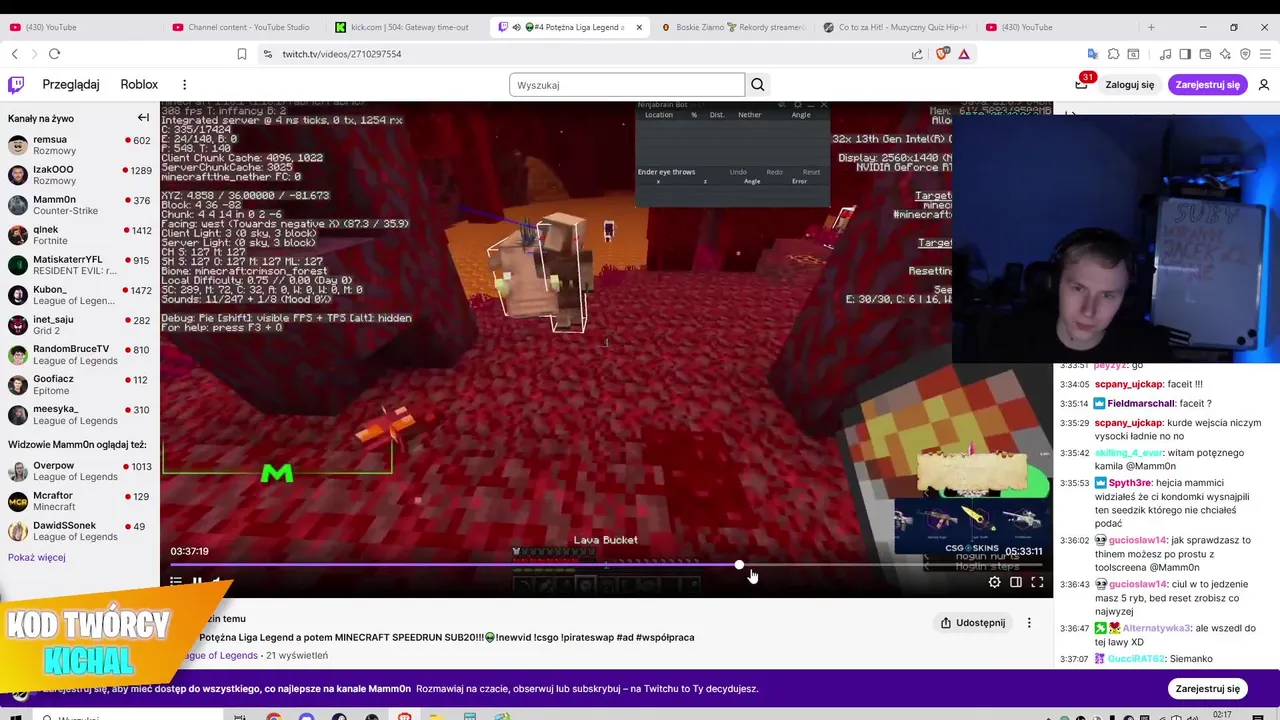Open IzakOOO channel in sidebar
This screenshot has width=1280, height=720.
(x=80, y=175)
